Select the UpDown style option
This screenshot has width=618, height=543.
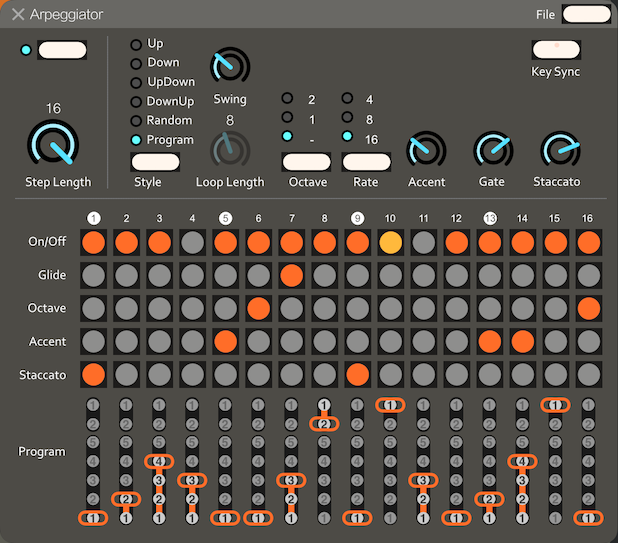136,82
